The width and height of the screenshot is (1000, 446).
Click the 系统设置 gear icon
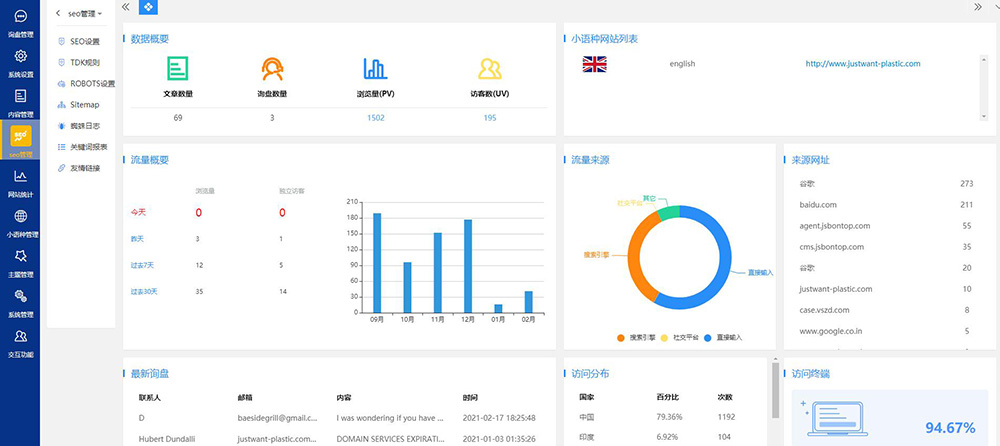tap(20, 62)
